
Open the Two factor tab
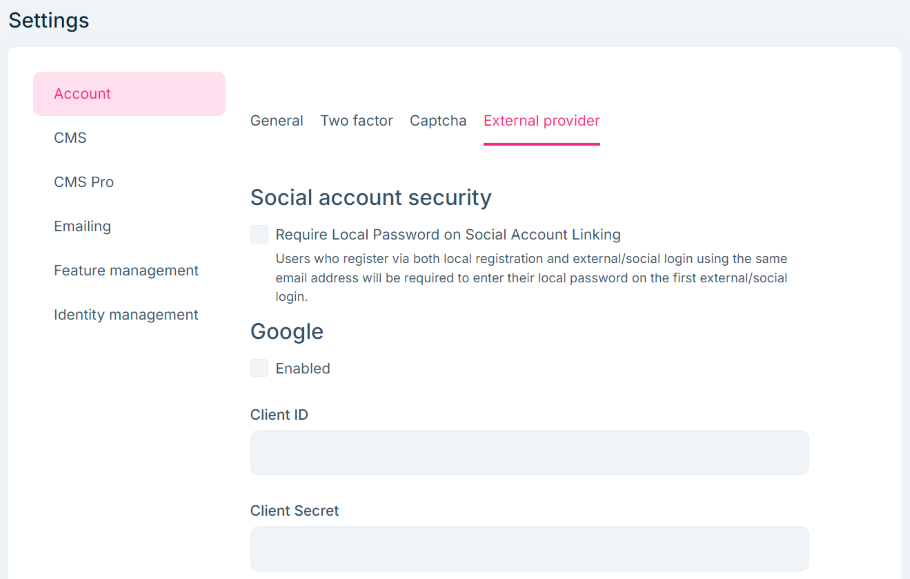[x=356, y=120]
